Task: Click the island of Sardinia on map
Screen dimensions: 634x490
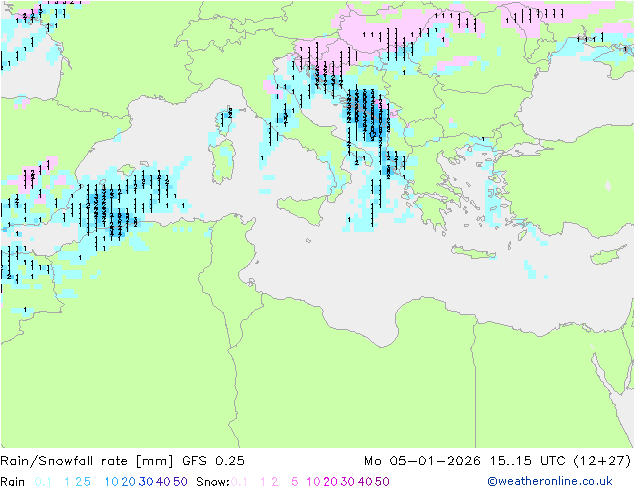Action: 222,162
